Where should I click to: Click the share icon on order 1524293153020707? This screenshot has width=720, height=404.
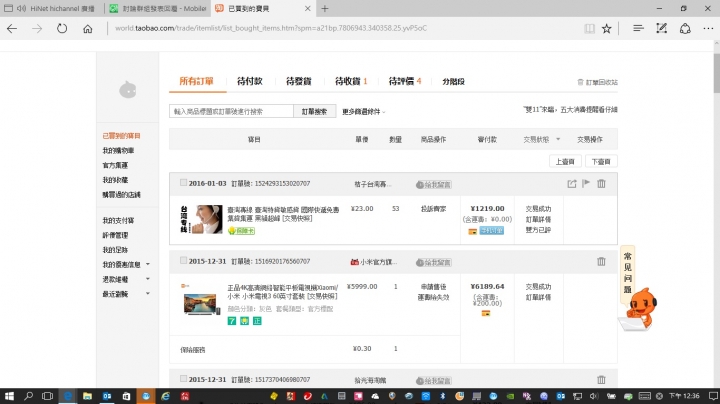pyautogui.click(x=572, y=184)
